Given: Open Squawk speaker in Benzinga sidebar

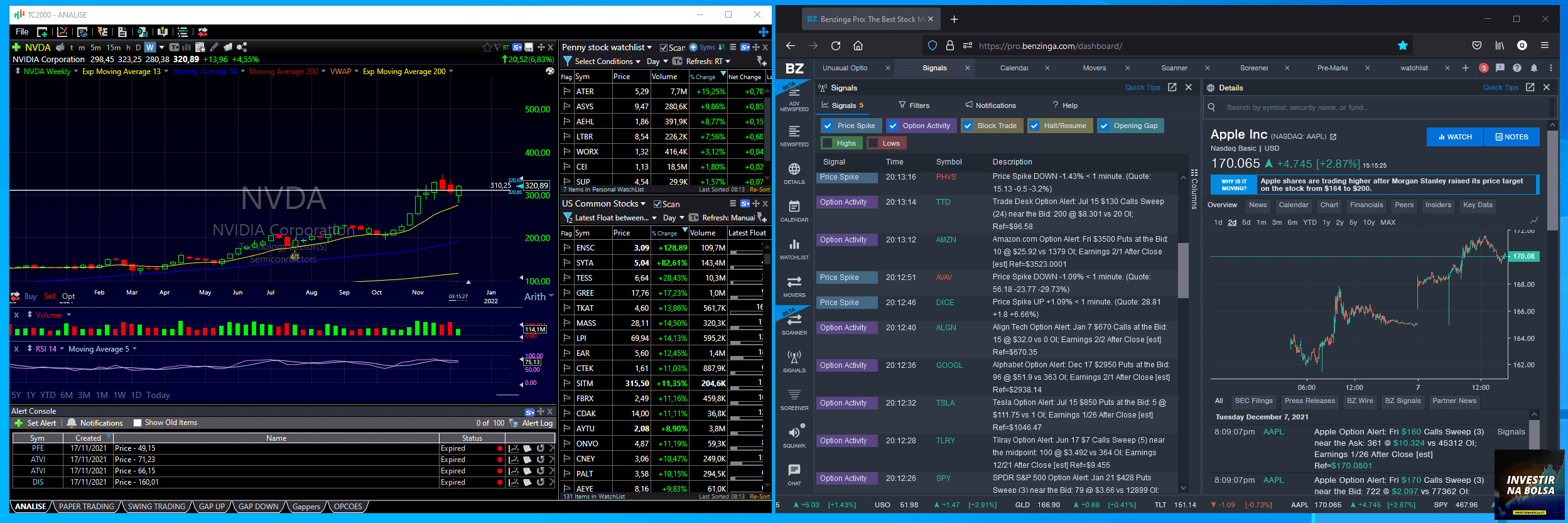Looking at the screenshot, I should pos(794,437).
